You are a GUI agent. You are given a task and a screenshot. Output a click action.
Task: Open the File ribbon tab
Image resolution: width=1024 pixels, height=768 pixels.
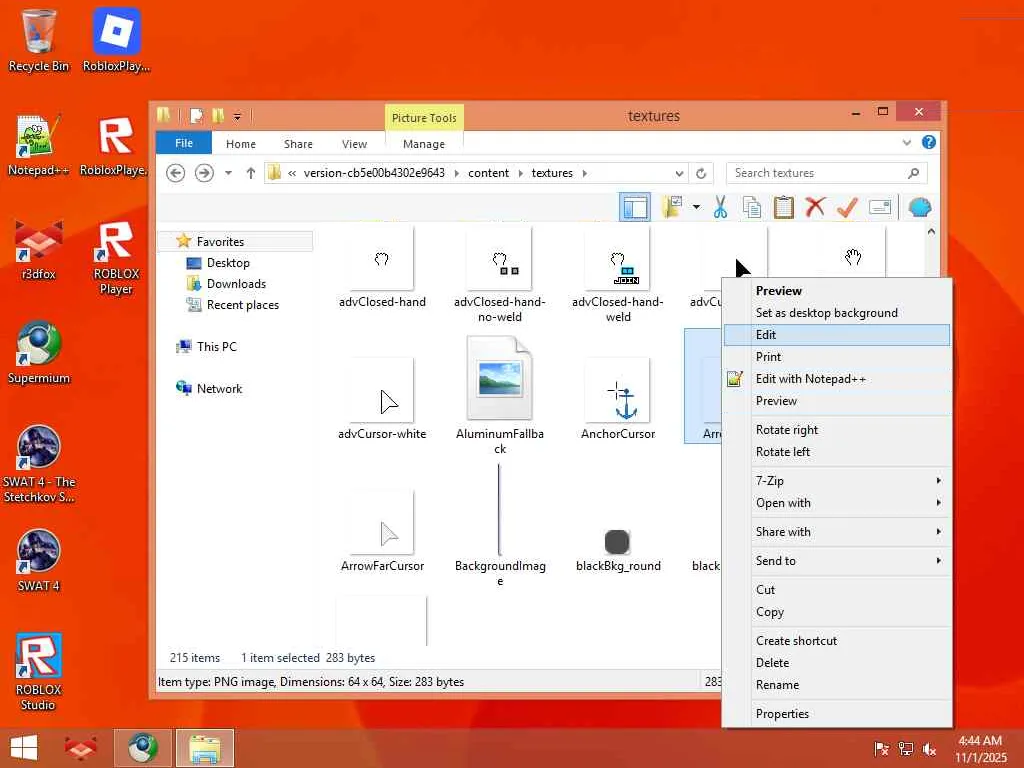(x=184, y=143)
